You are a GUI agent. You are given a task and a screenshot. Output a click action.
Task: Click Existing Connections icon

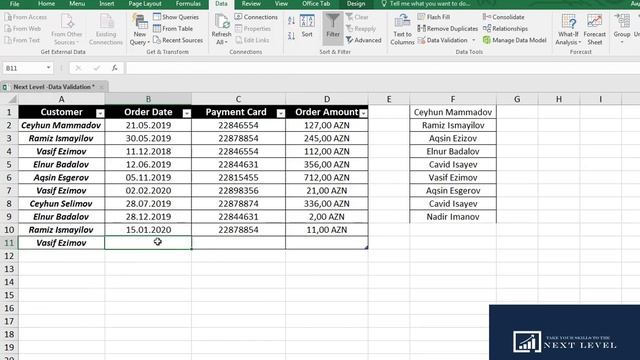pyautogui.click(x=106, y=29)
